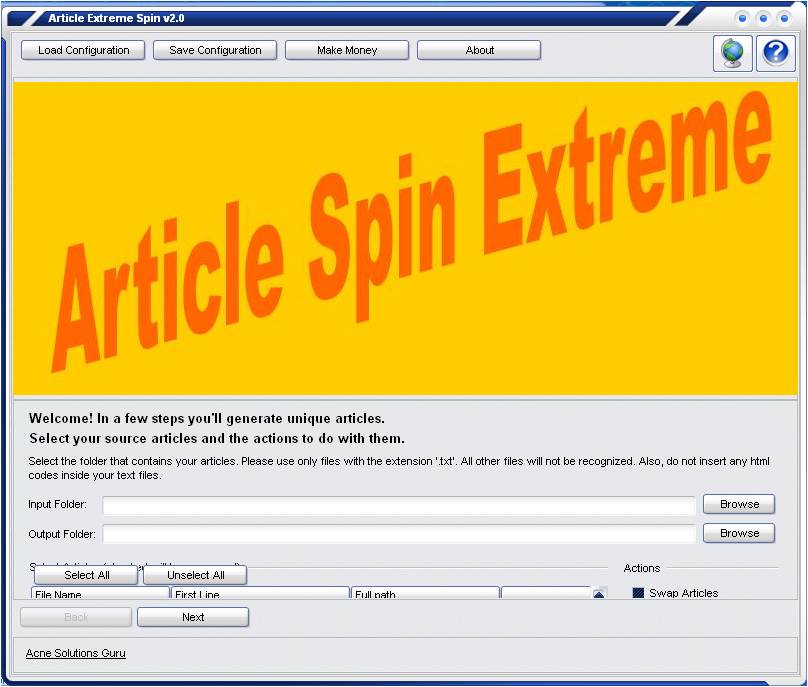The width and height of the screenshot is (808, 687).
Task: Open the blue question mark help icon
Action: (776, 53)
